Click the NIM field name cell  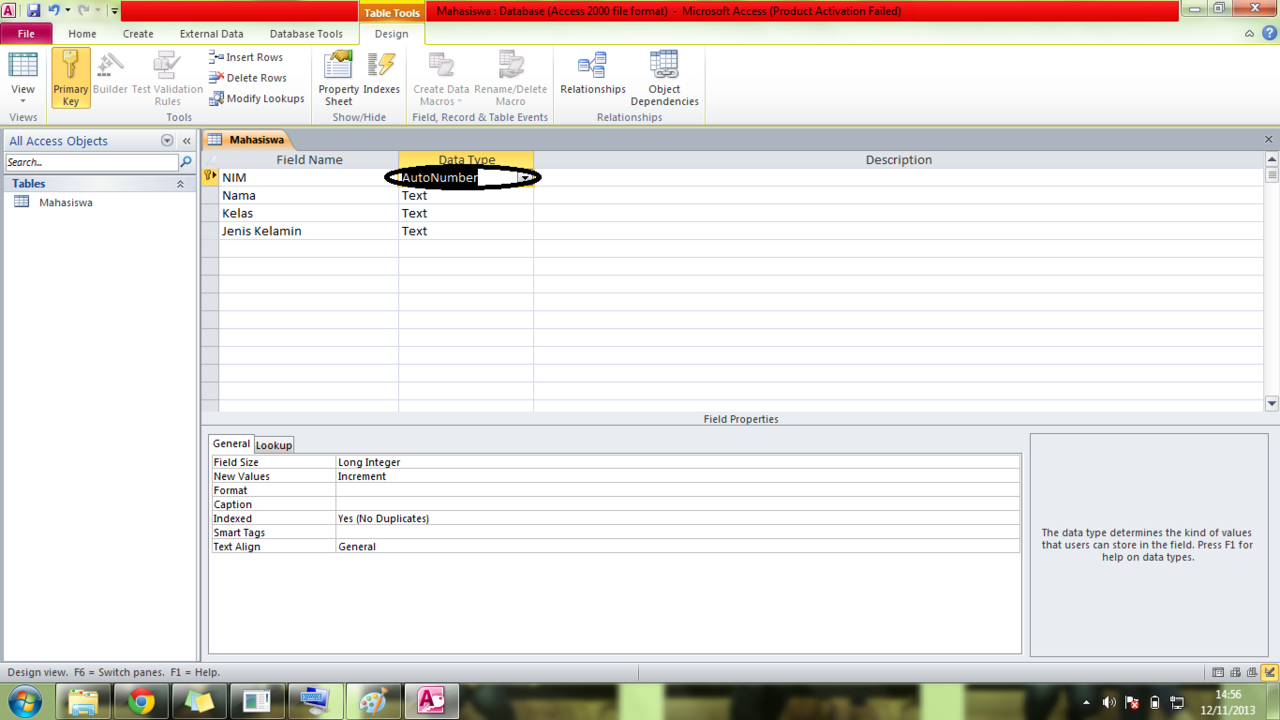309,177
